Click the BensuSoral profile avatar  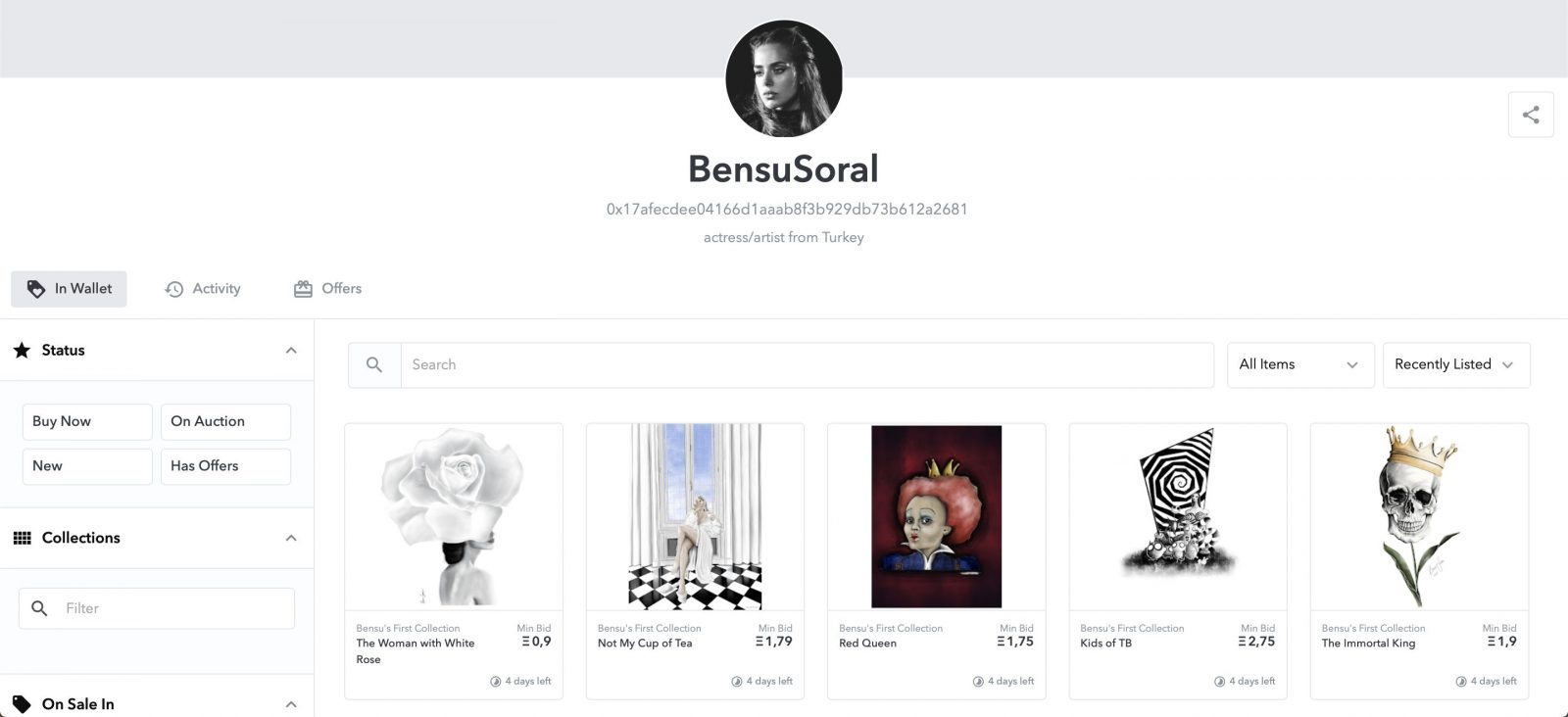pyautogui.click(x=784, y=78)
